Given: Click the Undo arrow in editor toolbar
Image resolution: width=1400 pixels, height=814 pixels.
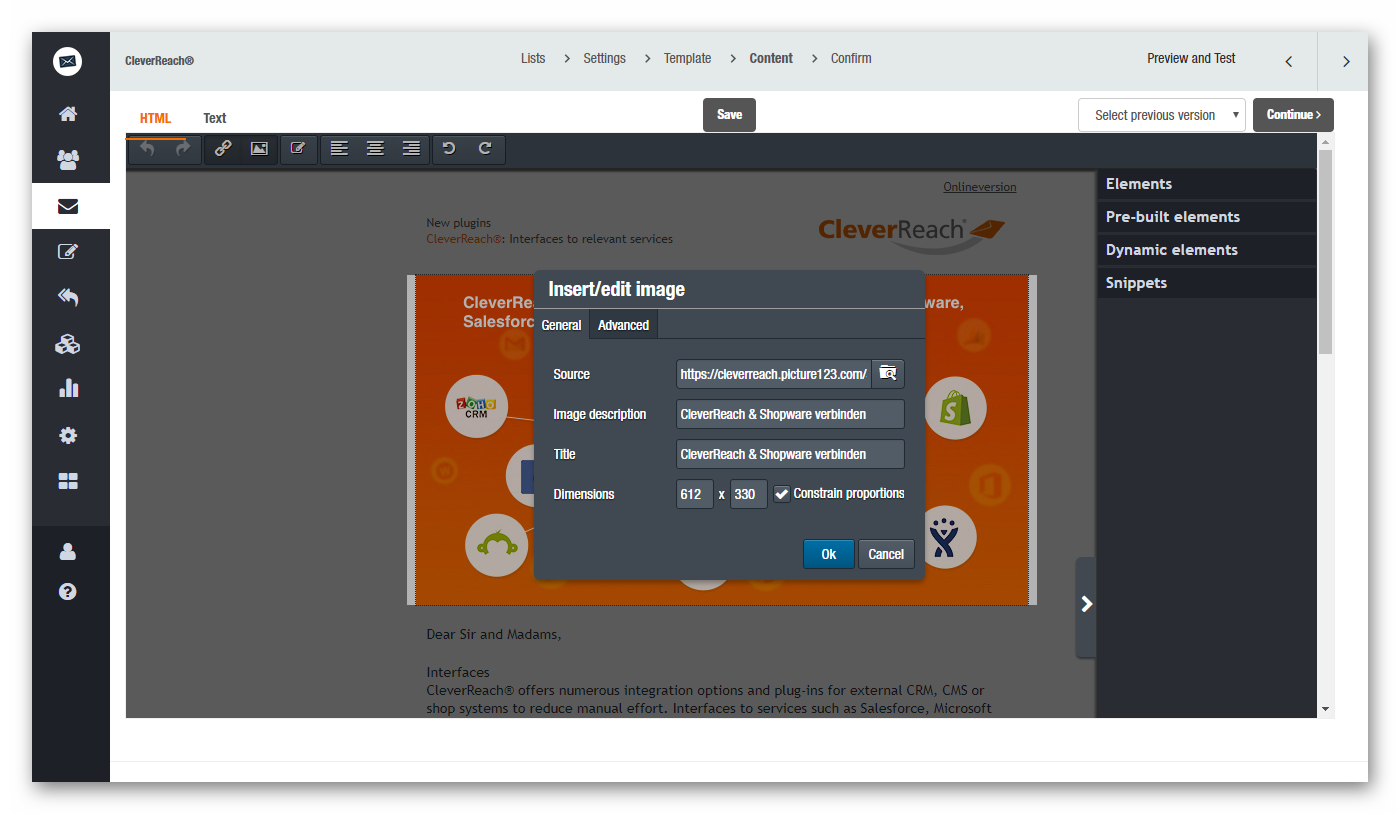Looking at the screenshot, I should pyautogui.click(x=148, y=149).
